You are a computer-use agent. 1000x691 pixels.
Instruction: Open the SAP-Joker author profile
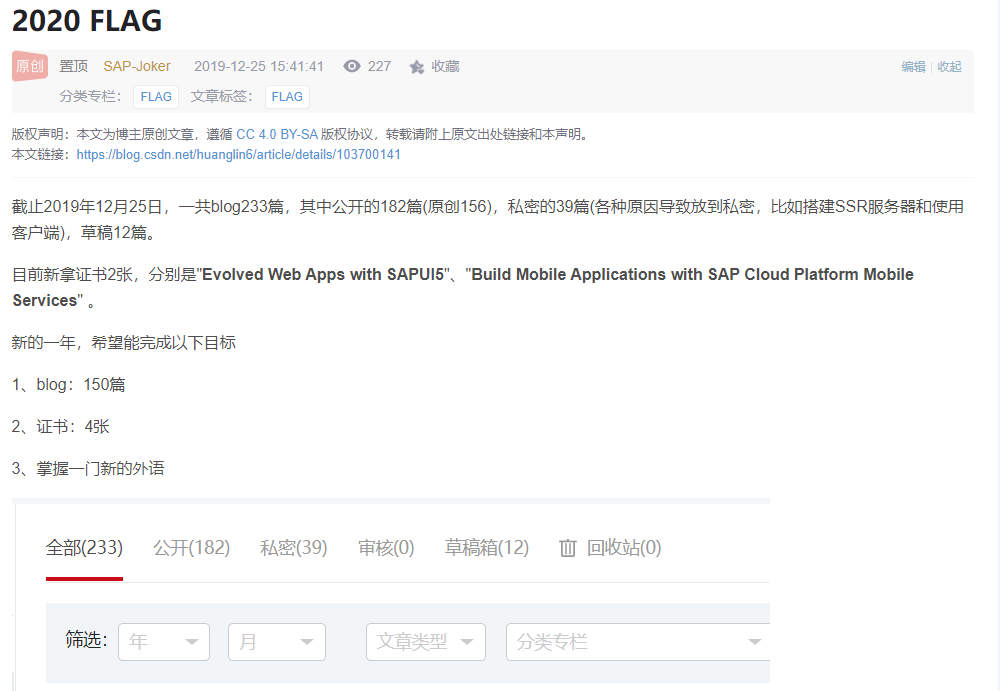point(136,66)
